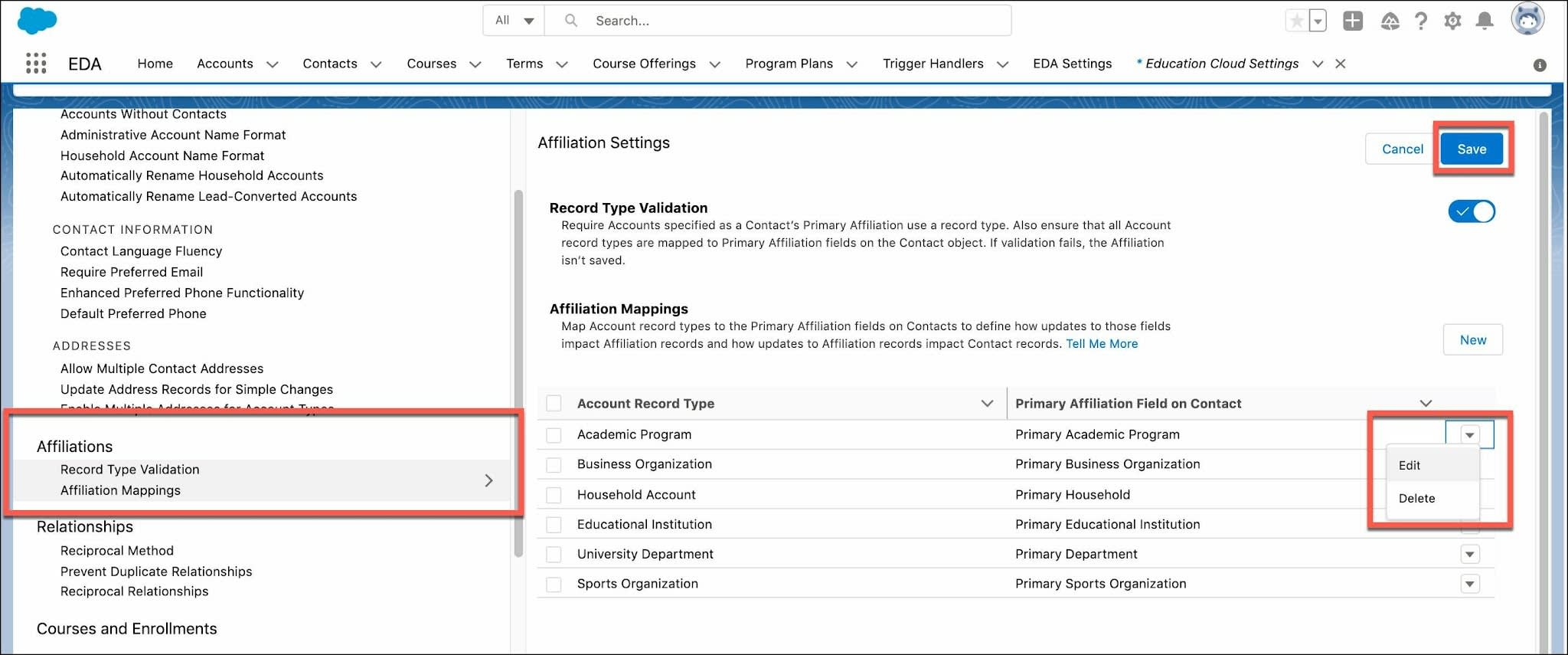The height and width of the screenshot is (655, 1568).
Task: Click the Salesforce cloud logo
Action: coord(37,20)
